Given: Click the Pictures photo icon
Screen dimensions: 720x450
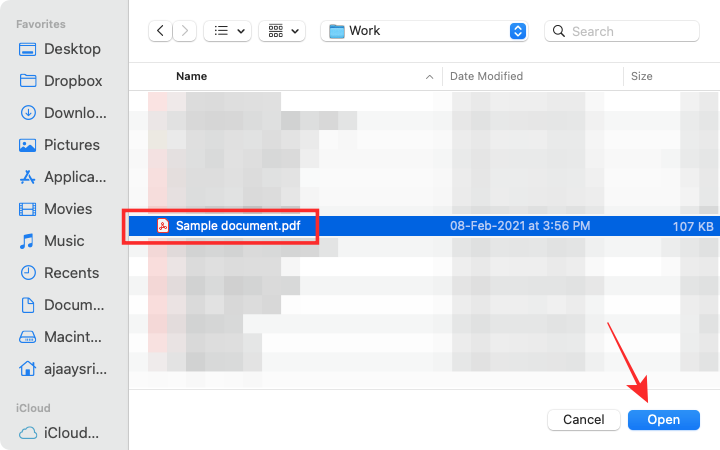Looking at the screenshot, I should tap(28, 146).
